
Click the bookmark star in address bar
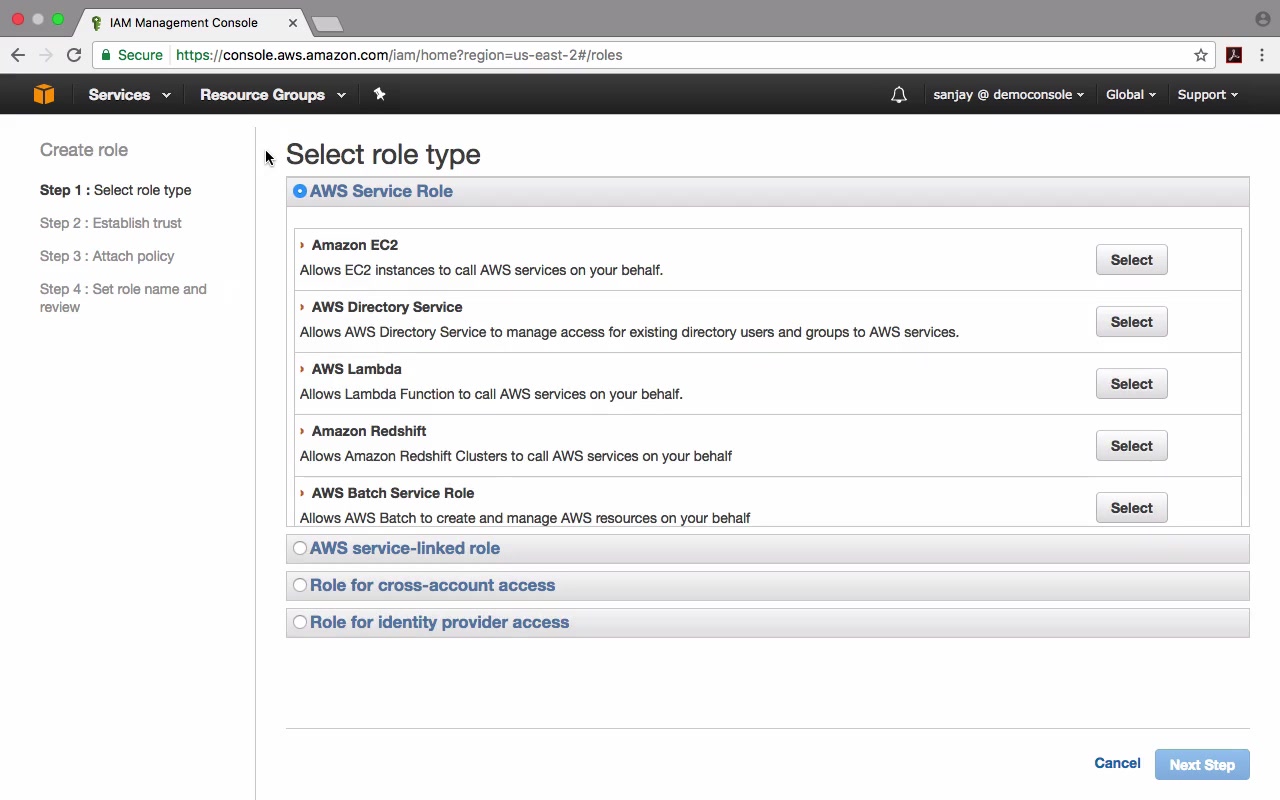pyautogui.click(x=1201, y=55)
